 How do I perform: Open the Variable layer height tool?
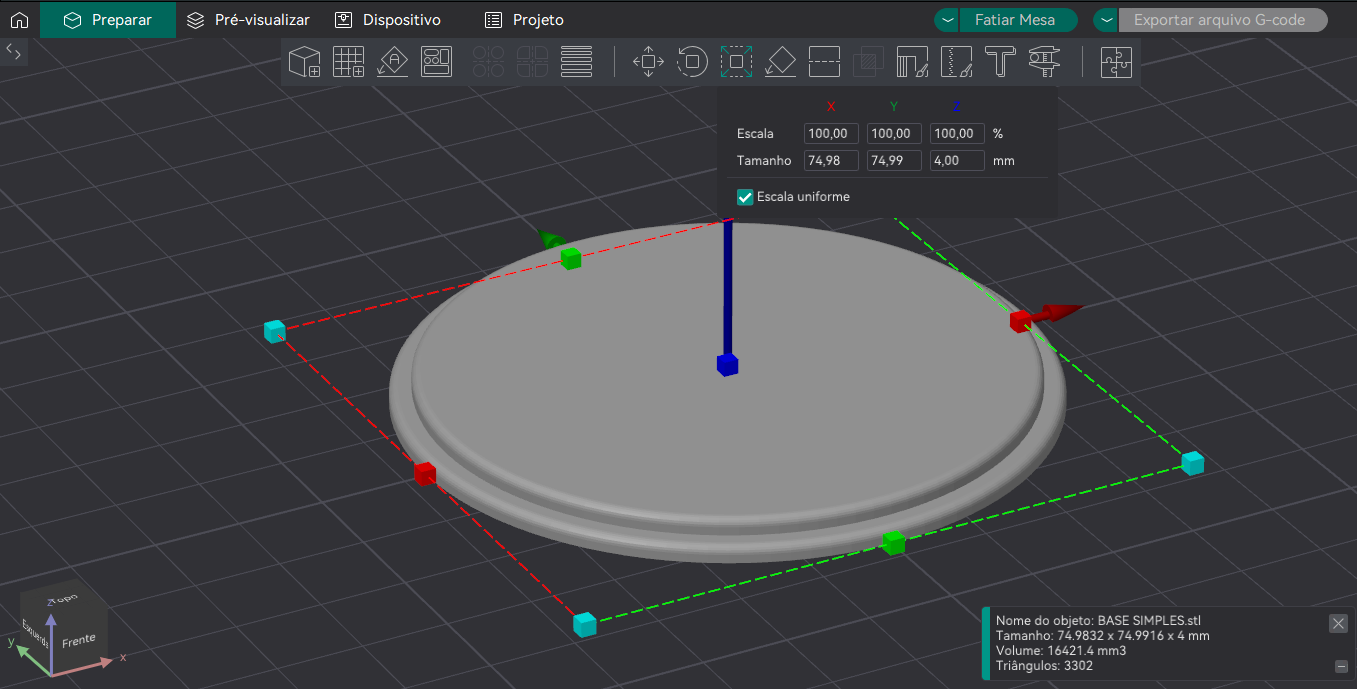pos(576,62)
